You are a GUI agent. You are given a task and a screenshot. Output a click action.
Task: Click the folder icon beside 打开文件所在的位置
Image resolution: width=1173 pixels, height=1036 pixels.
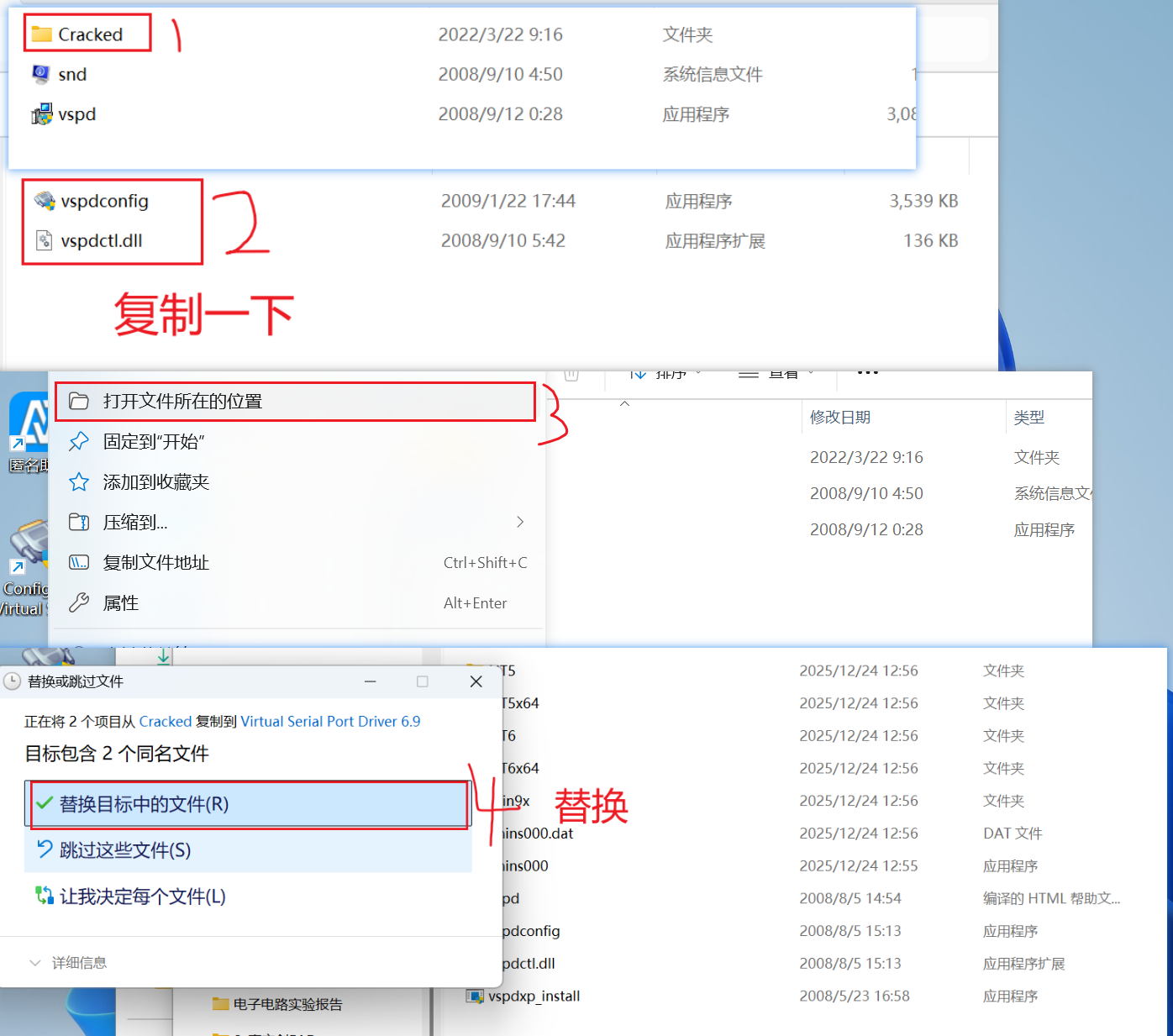79,401
